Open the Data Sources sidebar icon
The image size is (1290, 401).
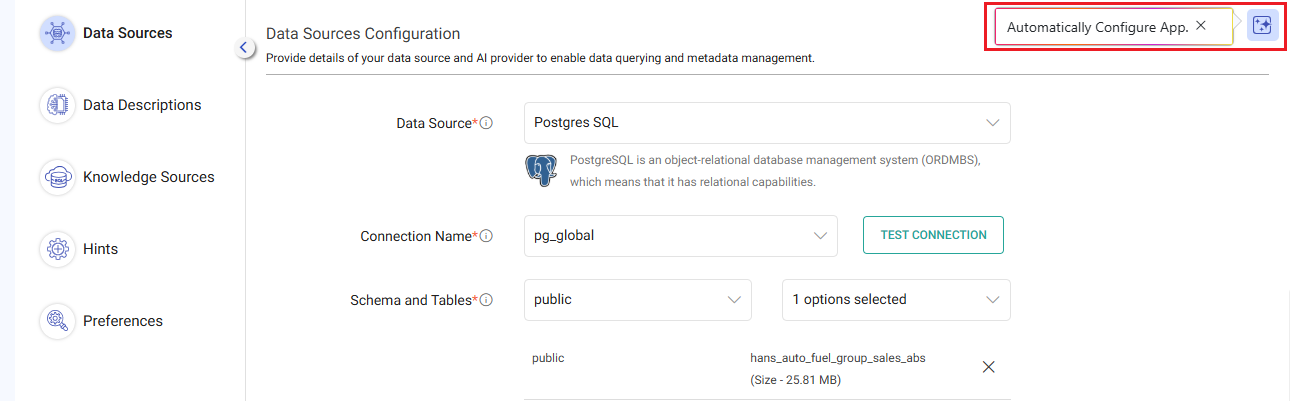pyautogui.click(x=58, y=33)
